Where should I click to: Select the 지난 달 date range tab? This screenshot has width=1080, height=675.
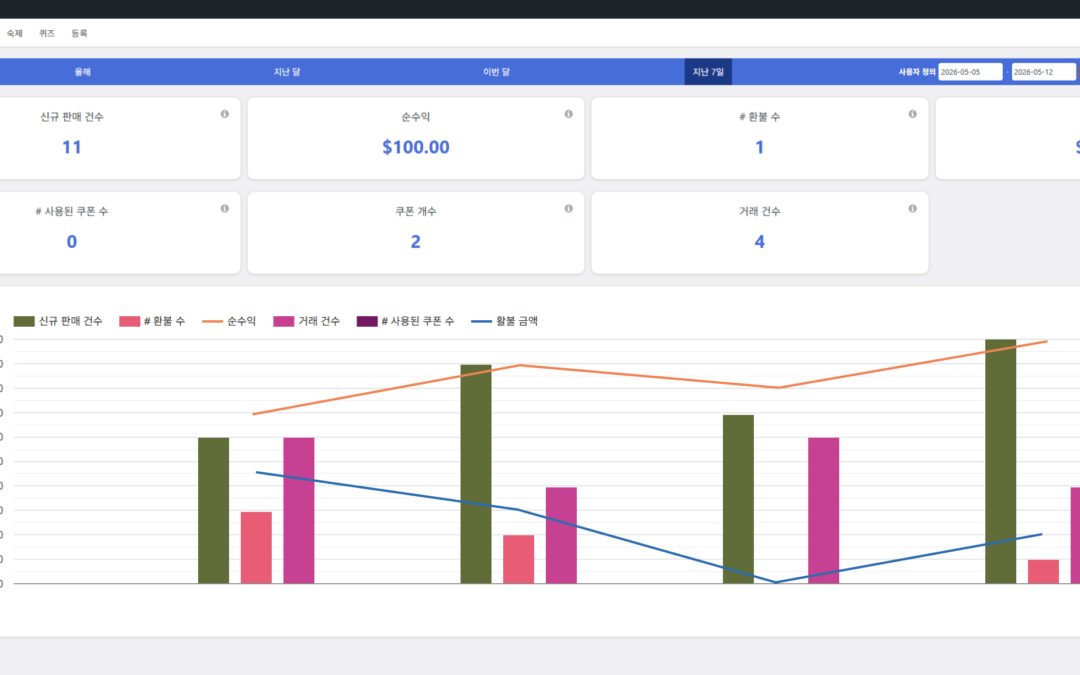287,72
